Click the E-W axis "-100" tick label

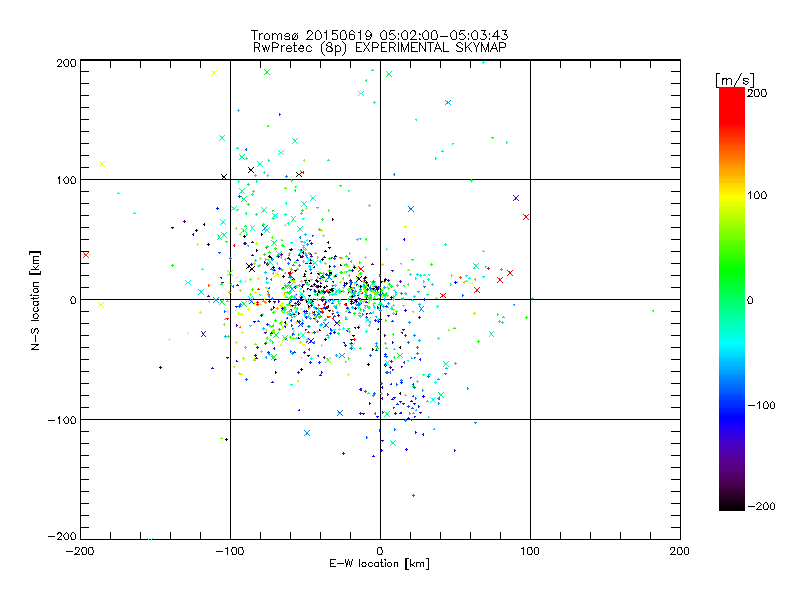click(x=230, y=551)
